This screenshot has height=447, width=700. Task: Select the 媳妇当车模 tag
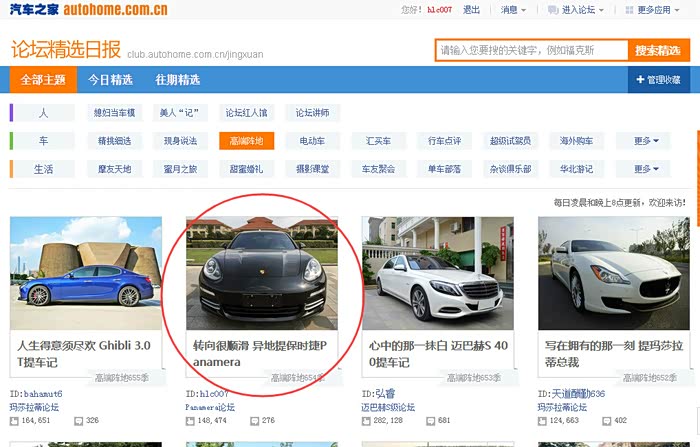coord(115,113)
